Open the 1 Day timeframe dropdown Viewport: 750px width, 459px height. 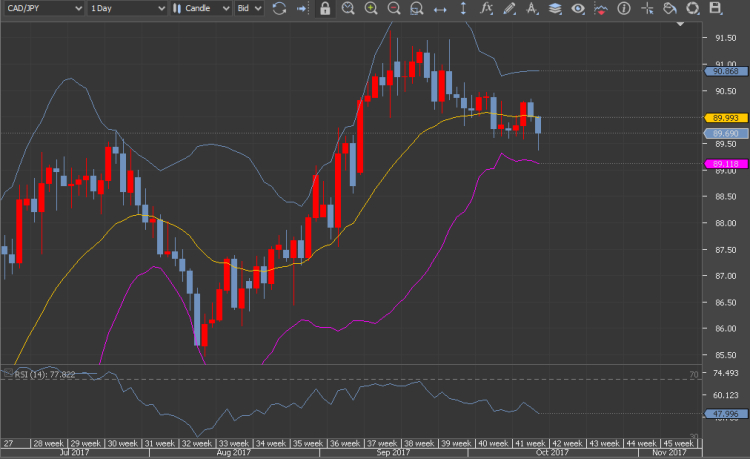coord(126,9)
